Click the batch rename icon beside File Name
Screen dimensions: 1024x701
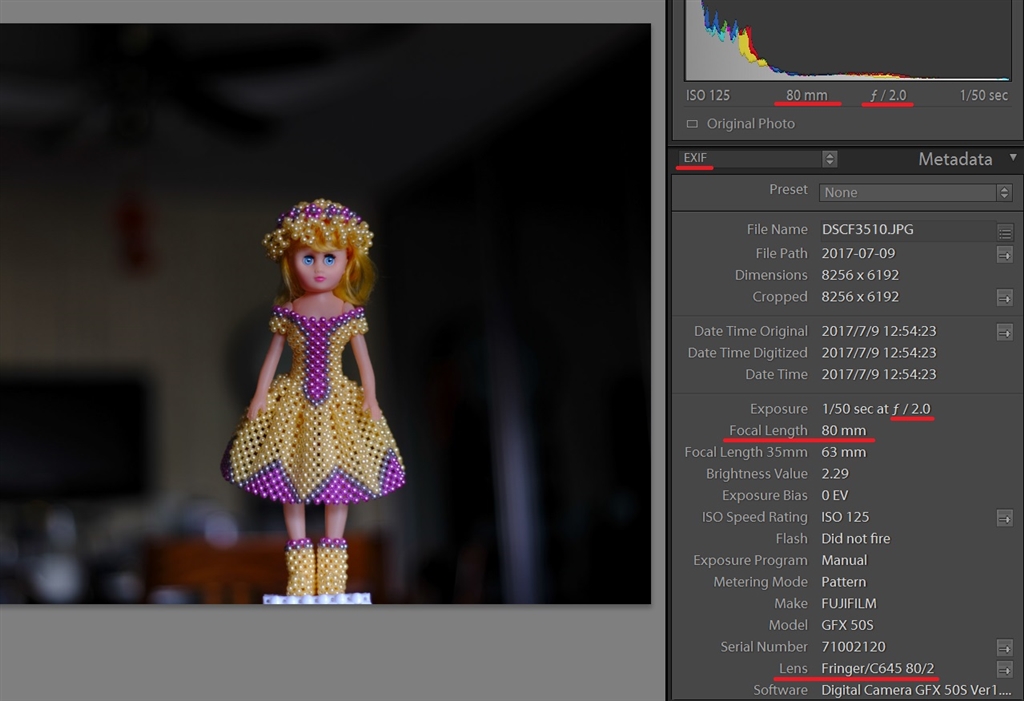coord(1004,231)
